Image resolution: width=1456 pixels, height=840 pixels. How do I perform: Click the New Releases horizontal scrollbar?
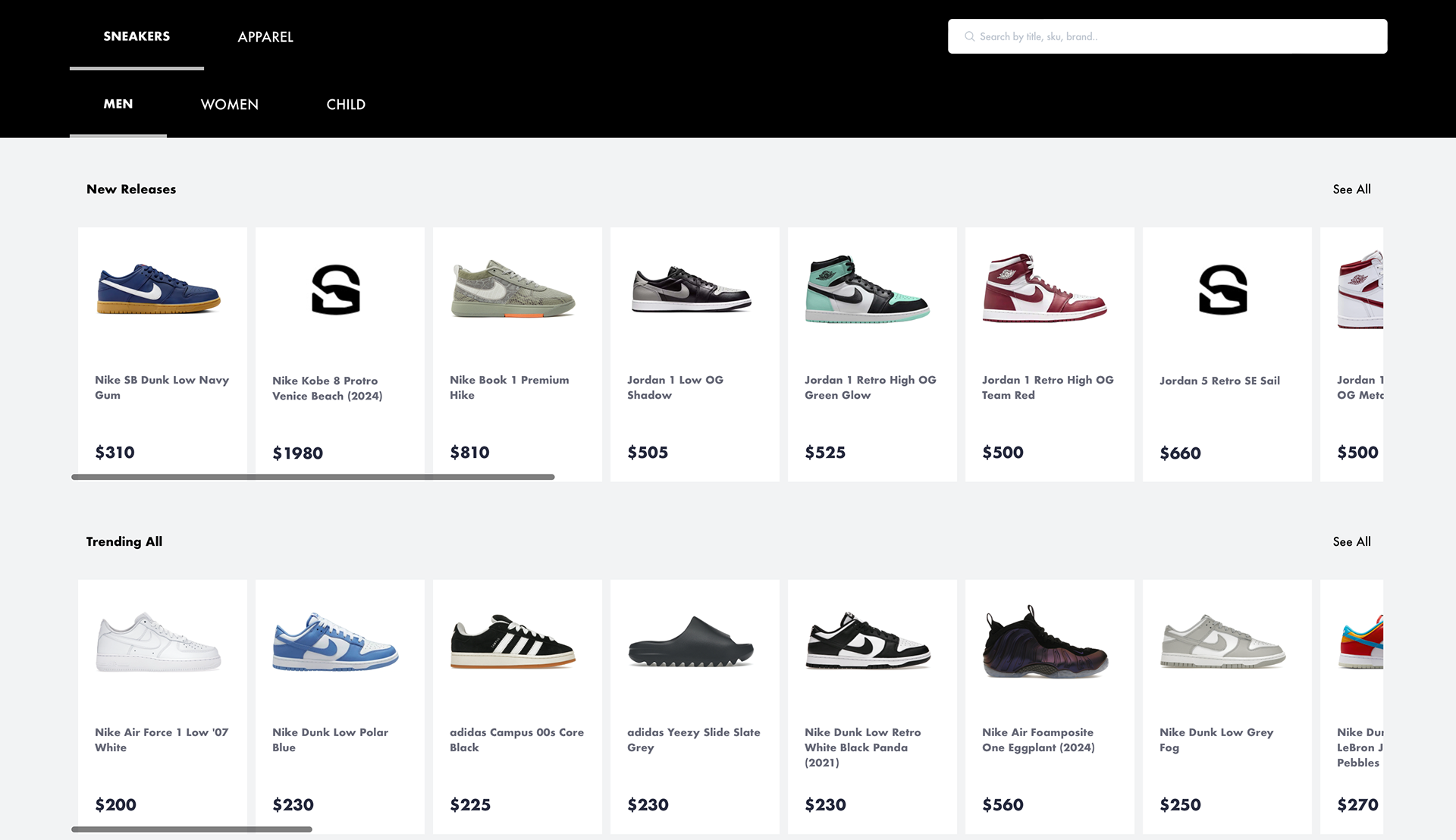point(313,477)
